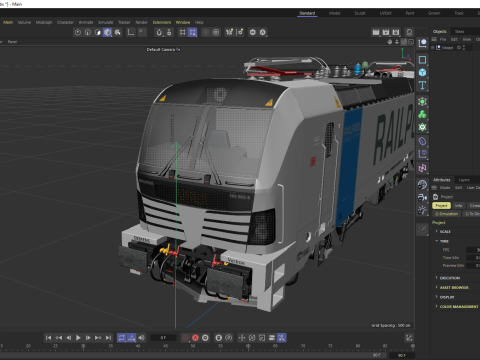Click the viewport move camera icon
Image resolution: width=480 pixels, height=360 pixels.
pos(390,42)
